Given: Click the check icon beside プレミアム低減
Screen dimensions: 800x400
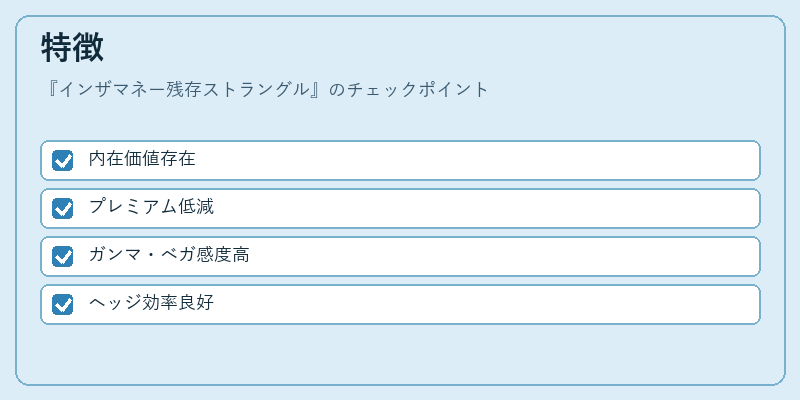Looking at the screenshot, I should click(x=63, y=208).
